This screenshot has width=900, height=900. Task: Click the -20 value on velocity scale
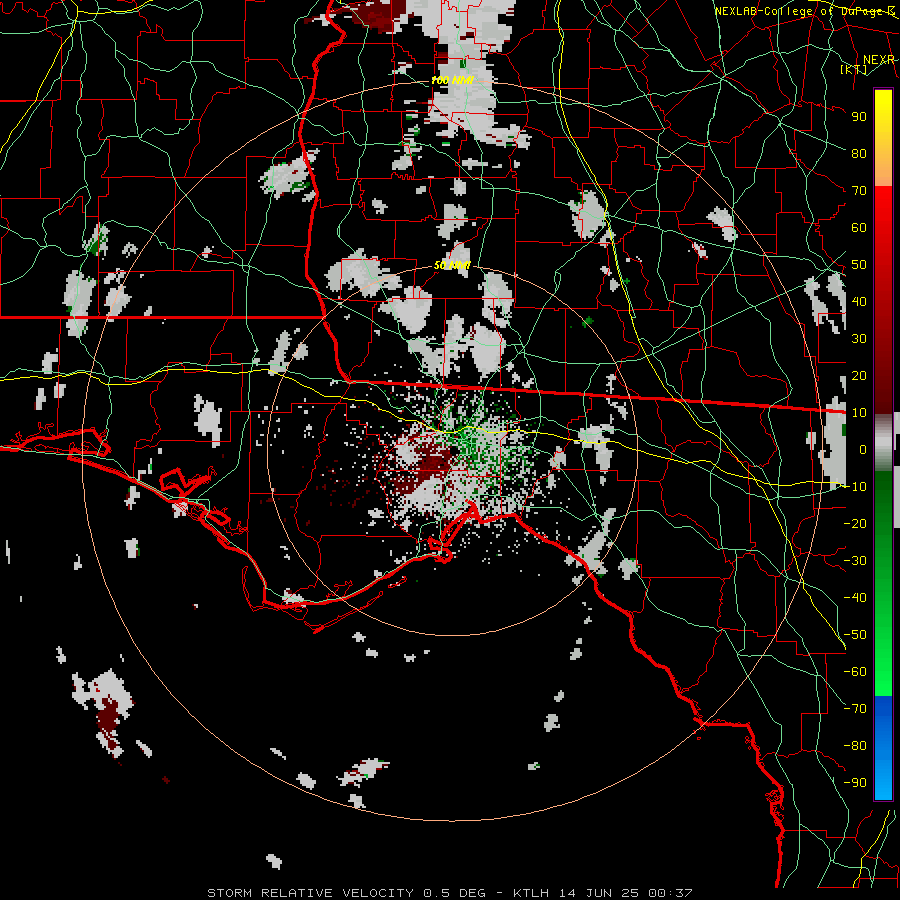[x=855, y=524]
